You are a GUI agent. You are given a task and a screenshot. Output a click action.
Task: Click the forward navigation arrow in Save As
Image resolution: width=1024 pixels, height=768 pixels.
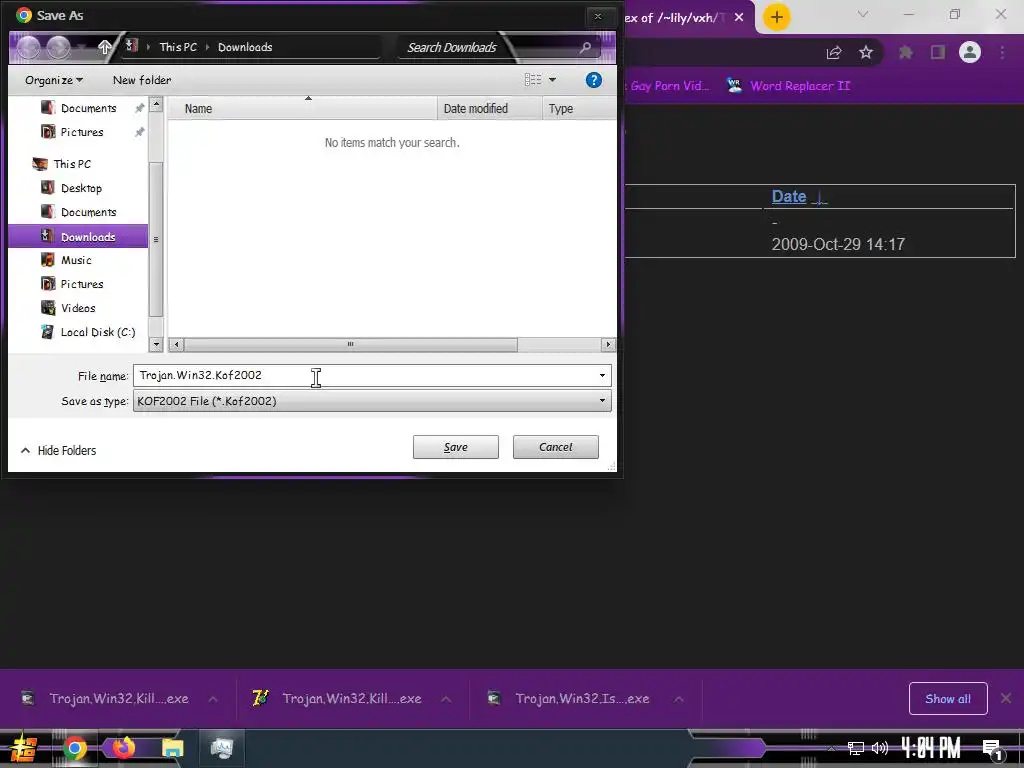tap(58, 47)
